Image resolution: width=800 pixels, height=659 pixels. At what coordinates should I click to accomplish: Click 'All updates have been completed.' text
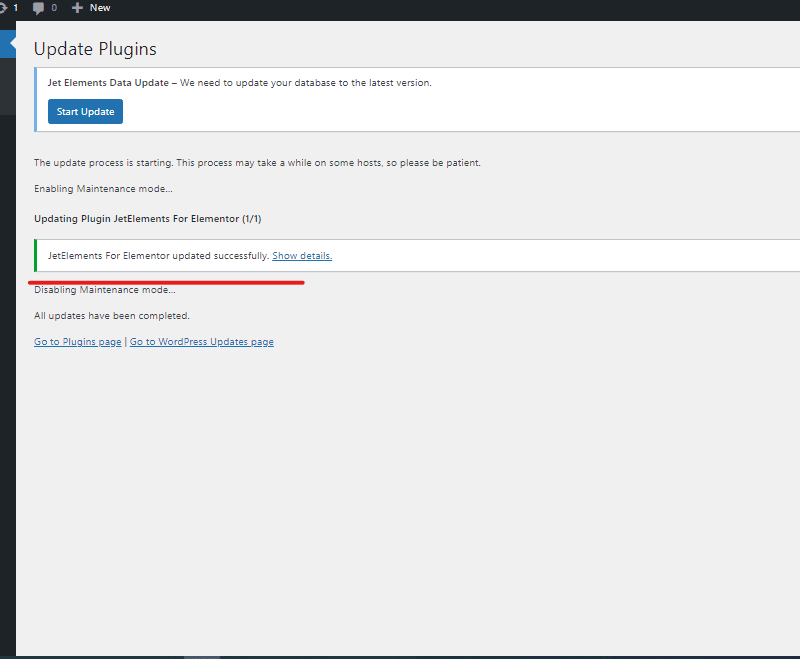point(112,316)
